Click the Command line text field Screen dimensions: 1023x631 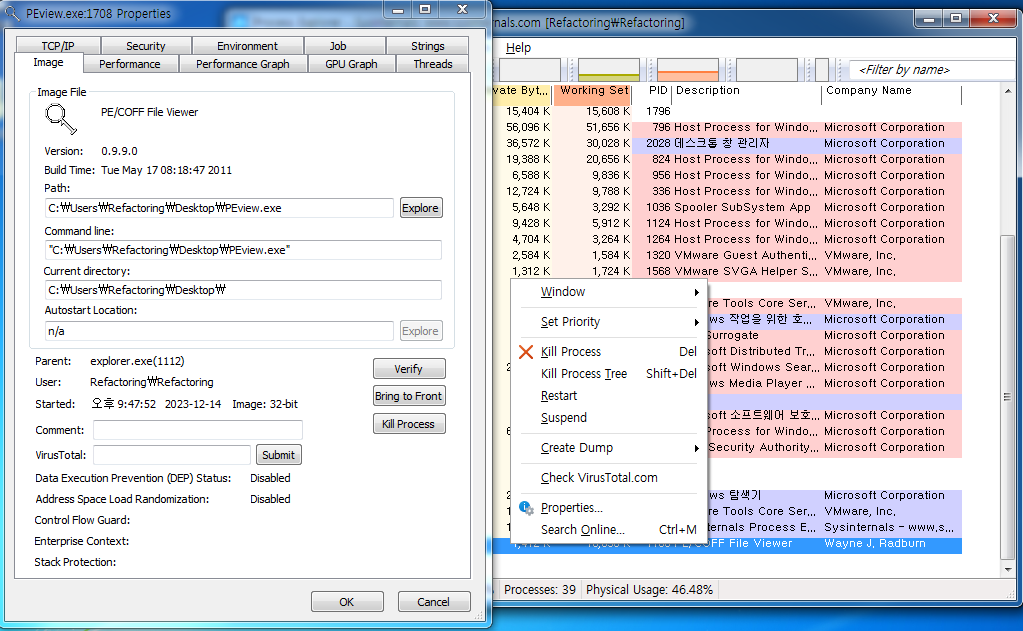click(243, 250)
